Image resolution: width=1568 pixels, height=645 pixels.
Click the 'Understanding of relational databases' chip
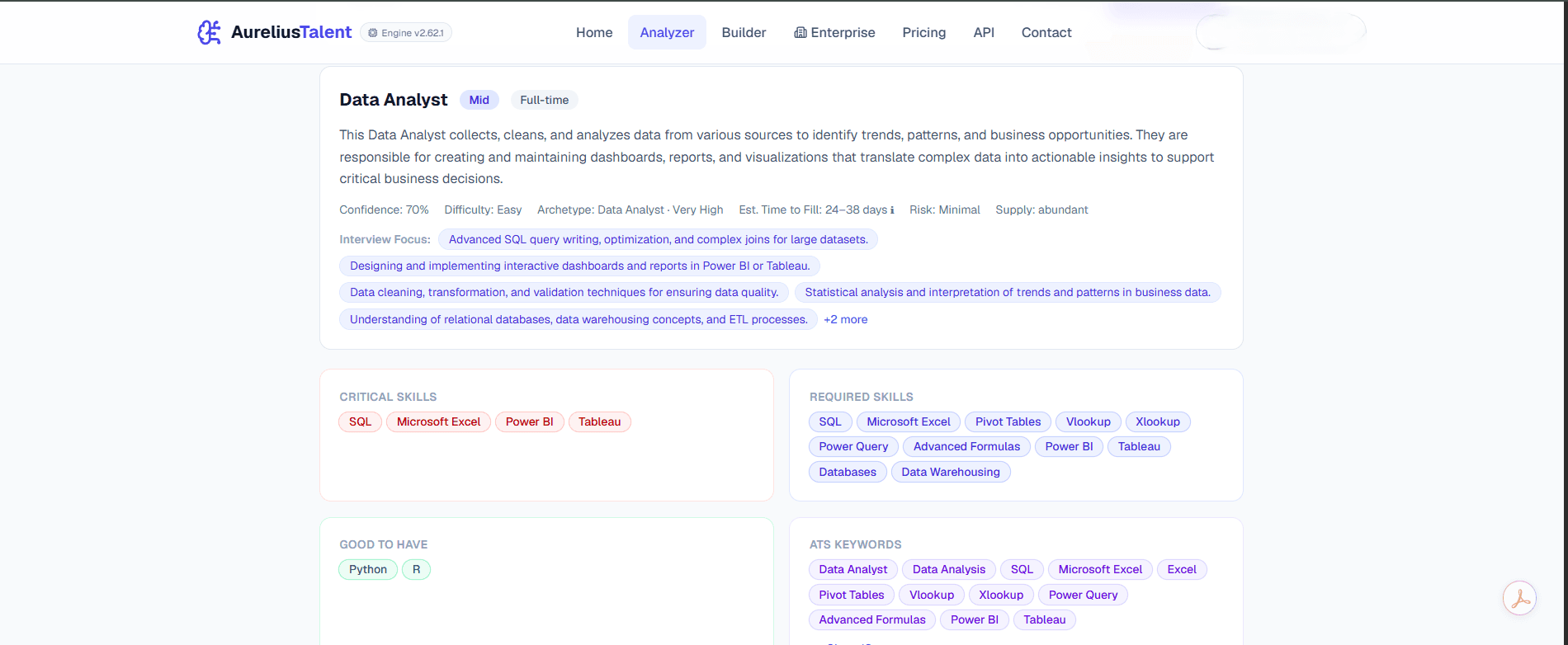pos(579,319)
